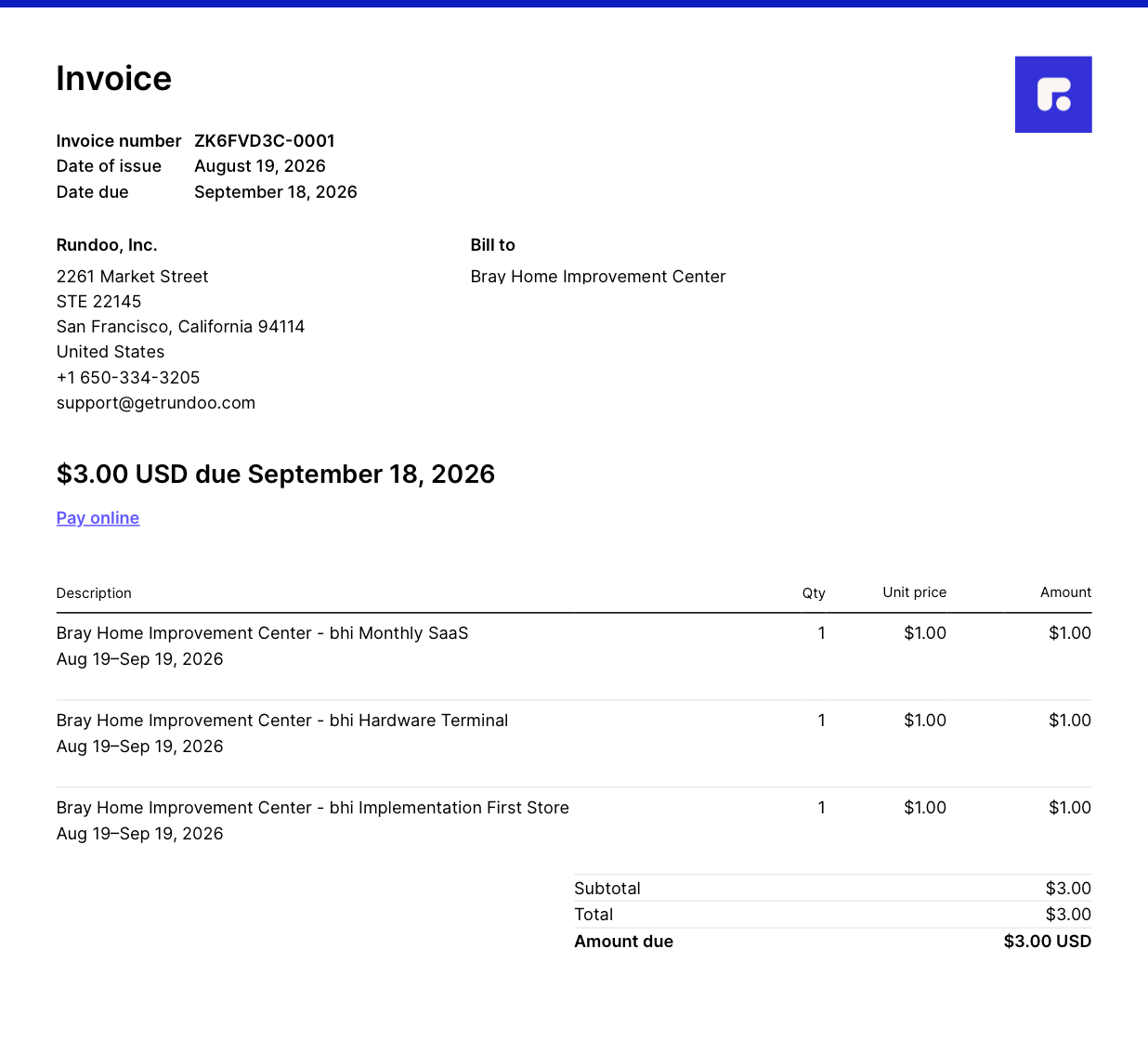Click the Amount column header
Screen dimensions: 1148x1040
[x=1066, y=592]
